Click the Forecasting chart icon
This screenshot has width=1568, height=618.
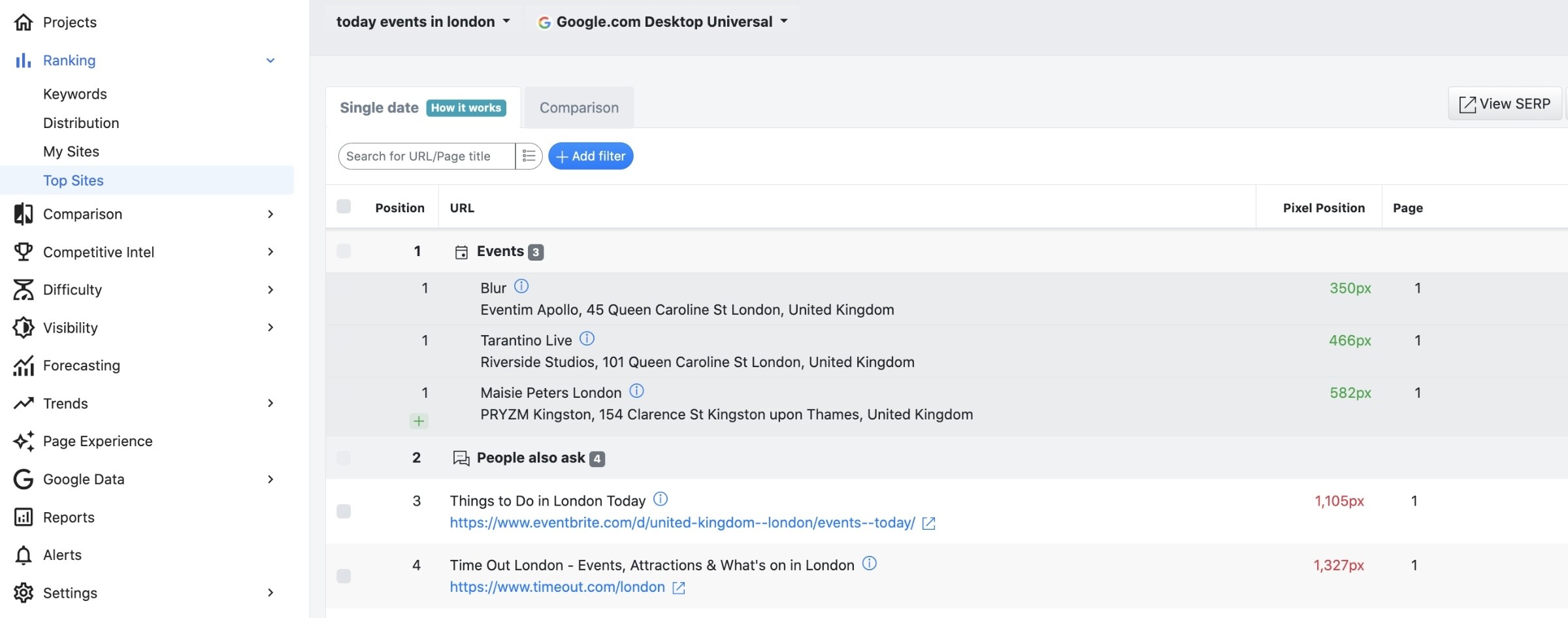[24, 366]
